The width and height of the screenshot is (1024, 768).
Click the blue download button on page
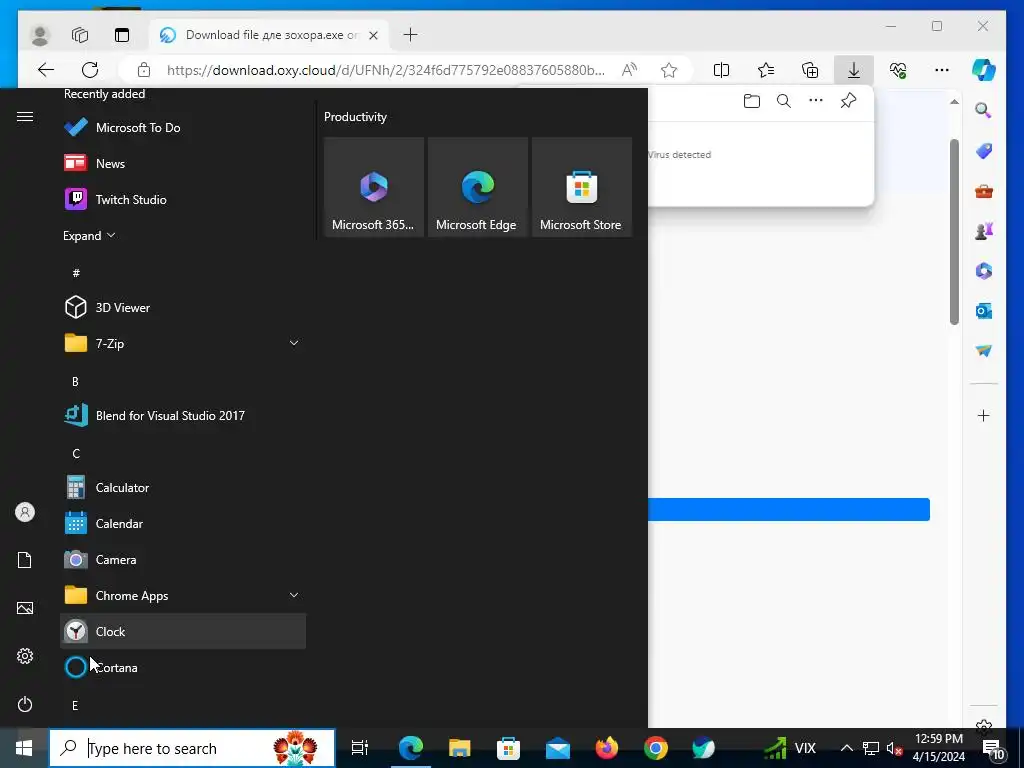pos(789,509)
